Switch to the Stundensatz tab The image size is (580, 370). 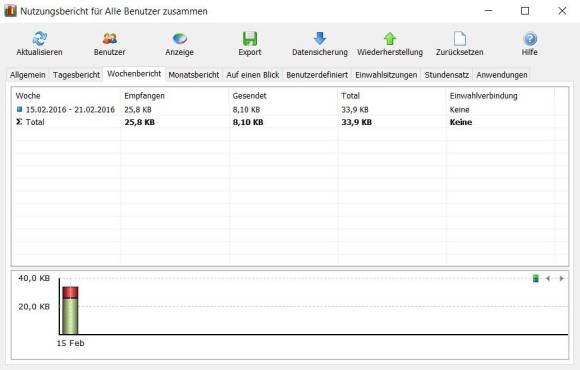pos(446,75)
